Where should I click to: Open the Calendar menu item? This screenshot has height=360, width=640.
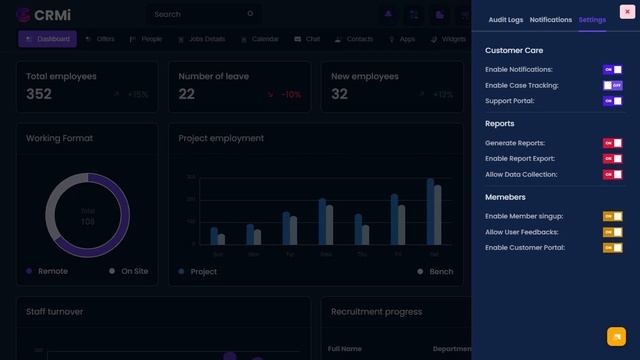pyautogui.click(x=260, y=39)
